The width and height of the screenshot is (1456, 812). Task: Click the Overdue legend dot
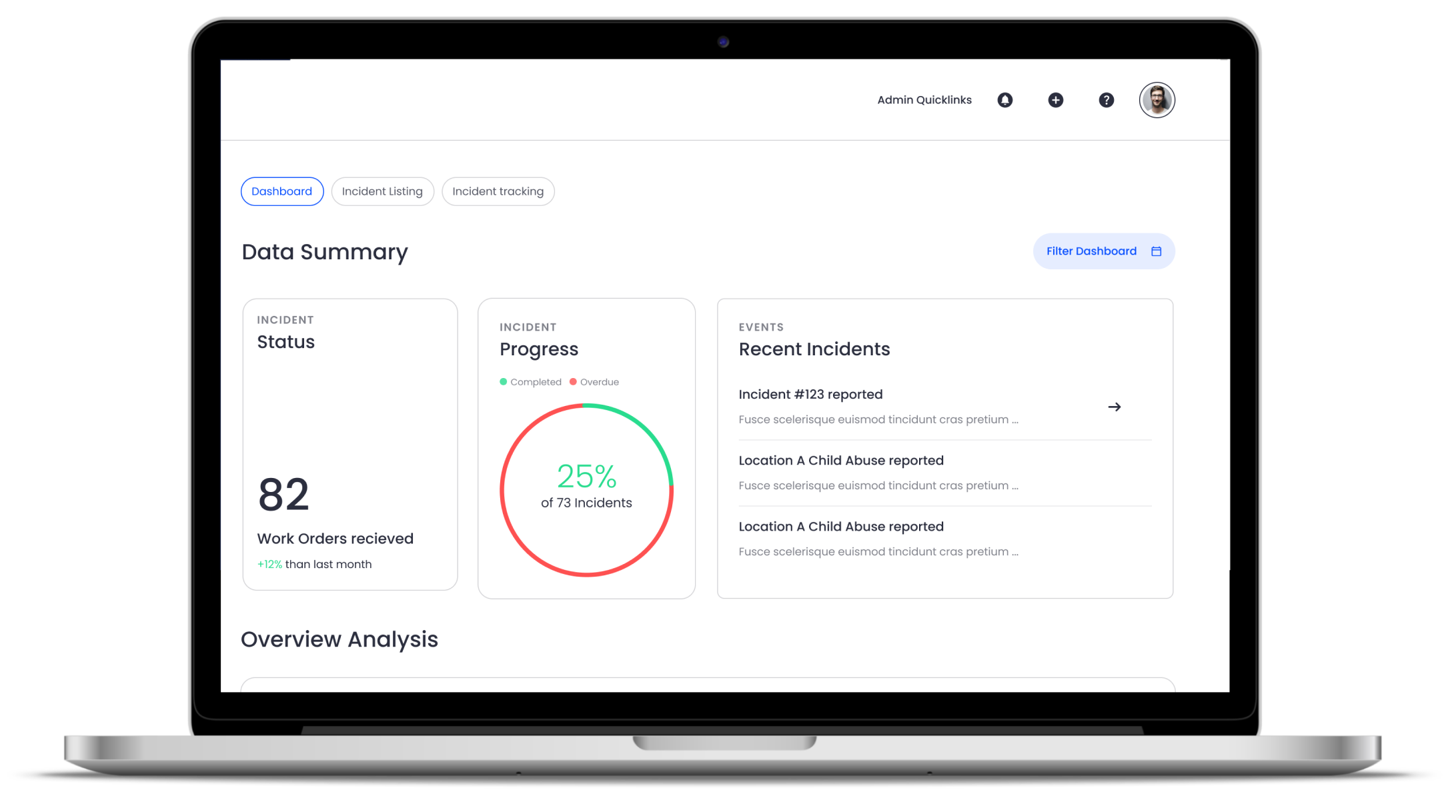click(573, 382)
